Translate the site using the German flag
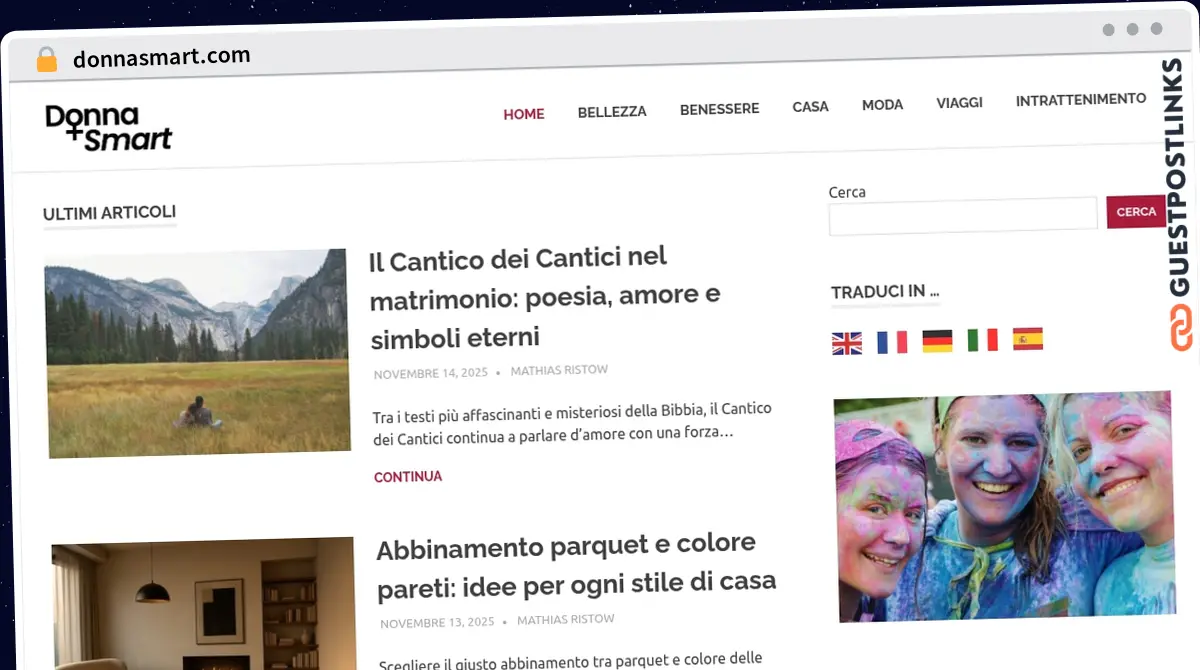 tap(938, 340)
